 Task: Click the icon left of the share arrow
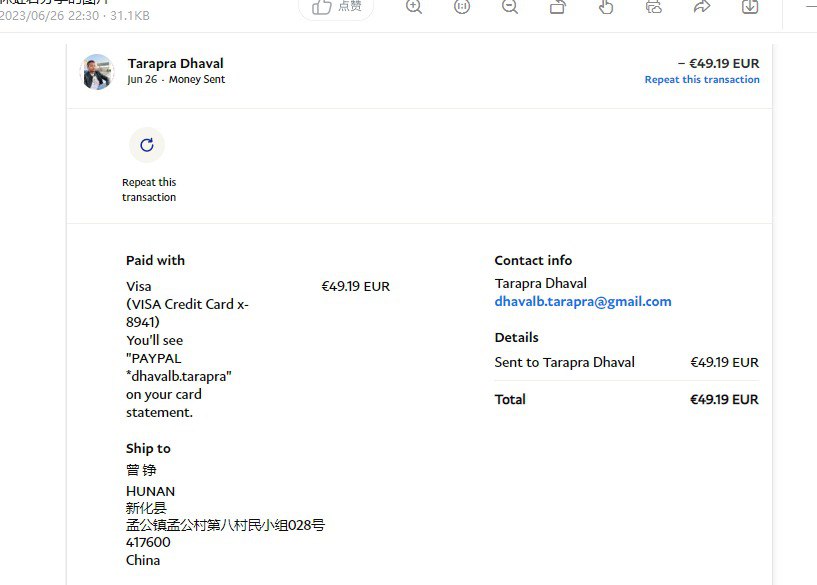tap(654, 7)
